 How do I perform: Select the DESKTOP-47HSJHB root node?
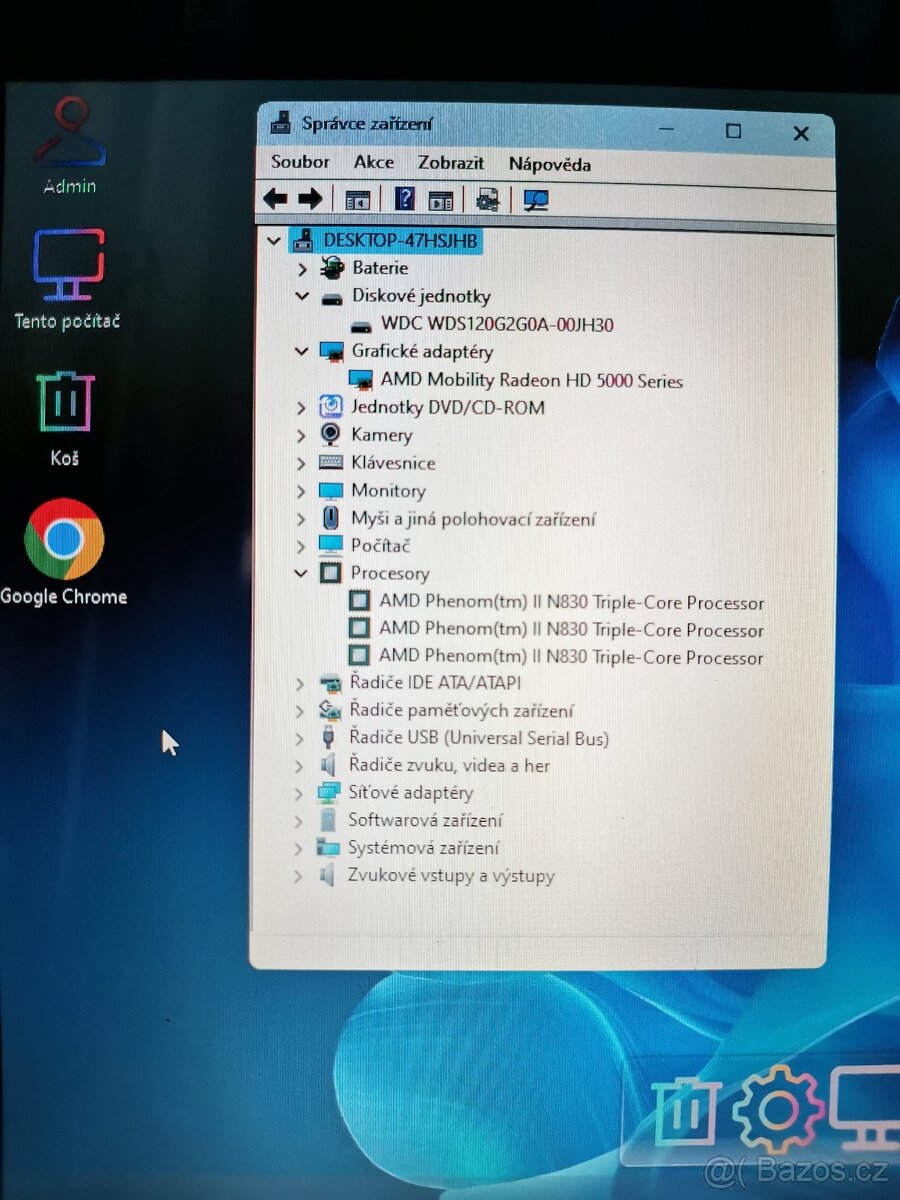point(398,240)
